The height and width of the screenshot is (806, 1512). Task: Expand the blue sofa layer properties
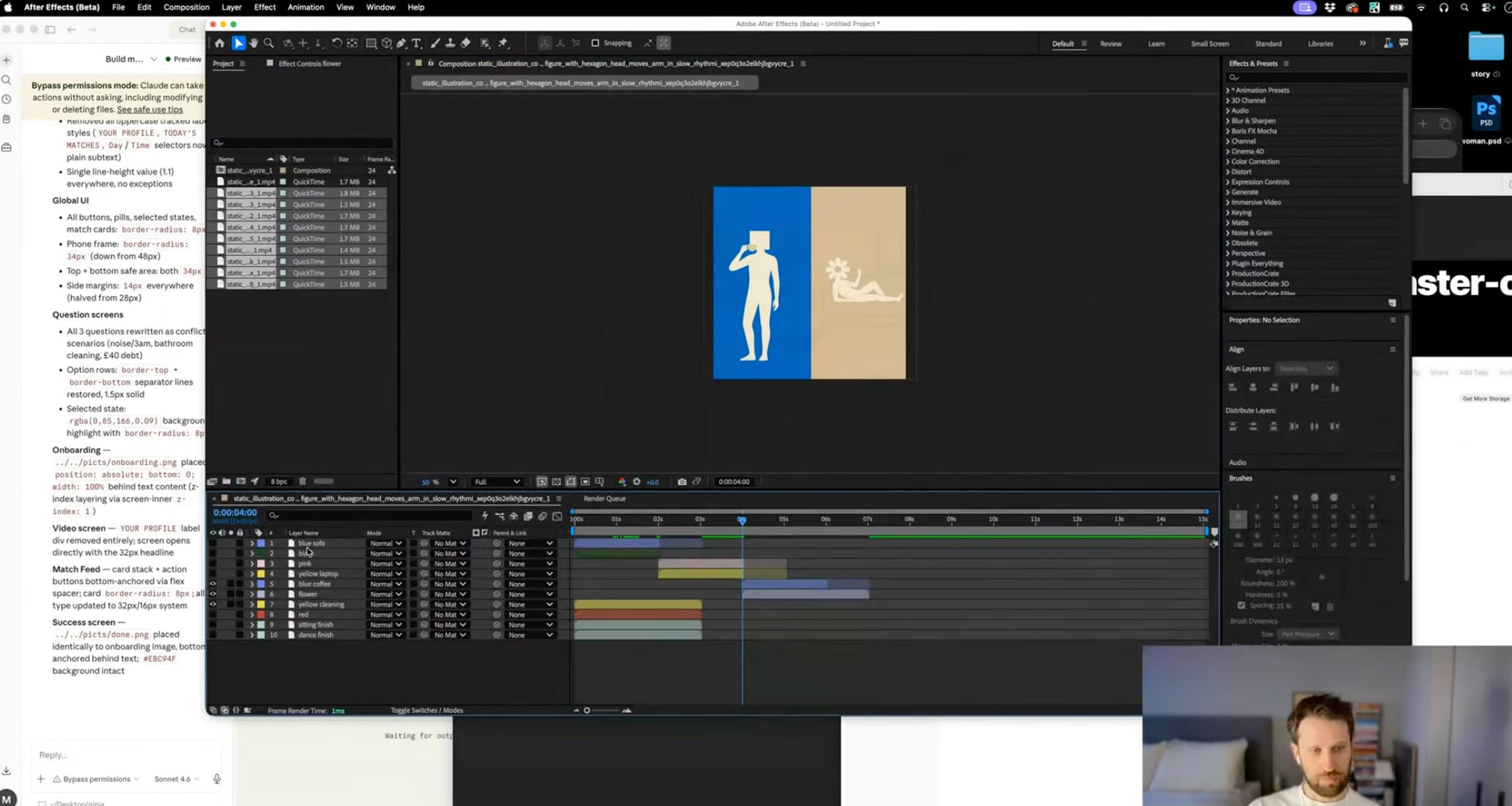pos(252,543)
